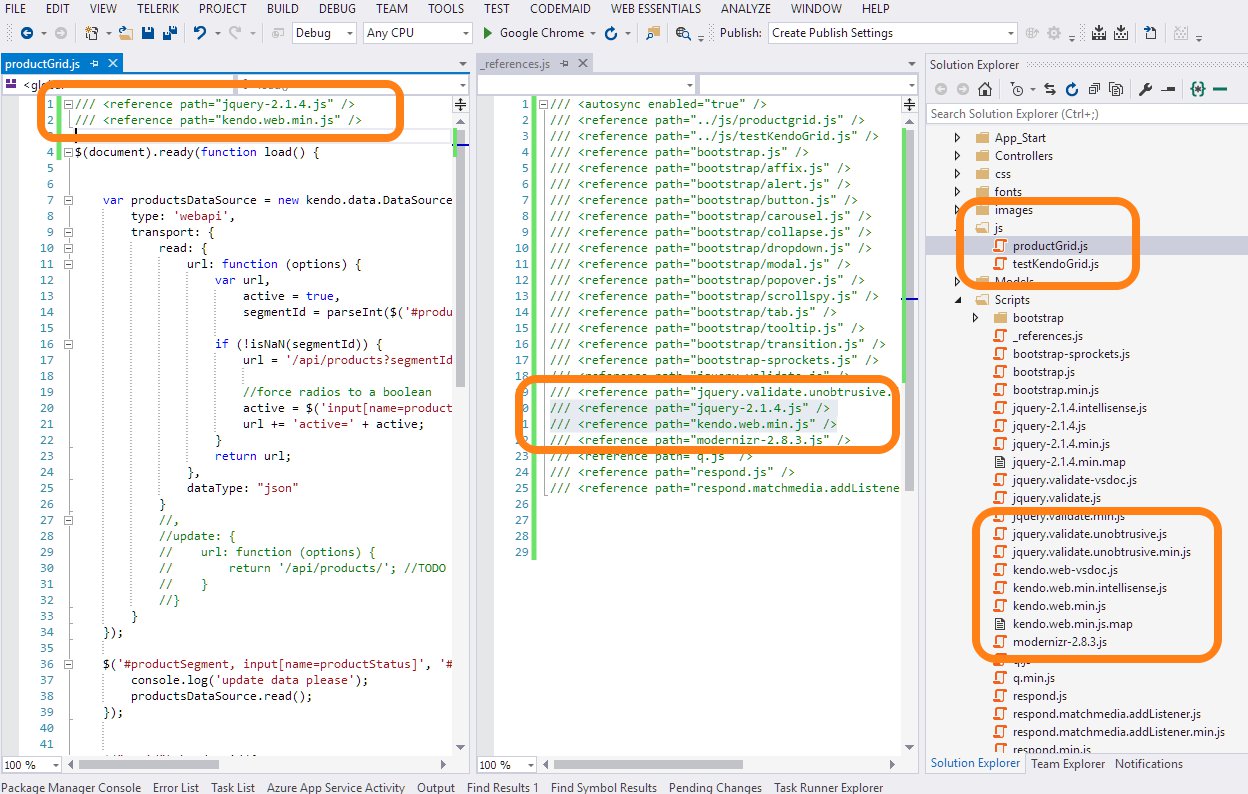Select testKendoGrid.js in Solution Explorer
The height and width of the screenshot is (794, 1248).
point(1055,264)
